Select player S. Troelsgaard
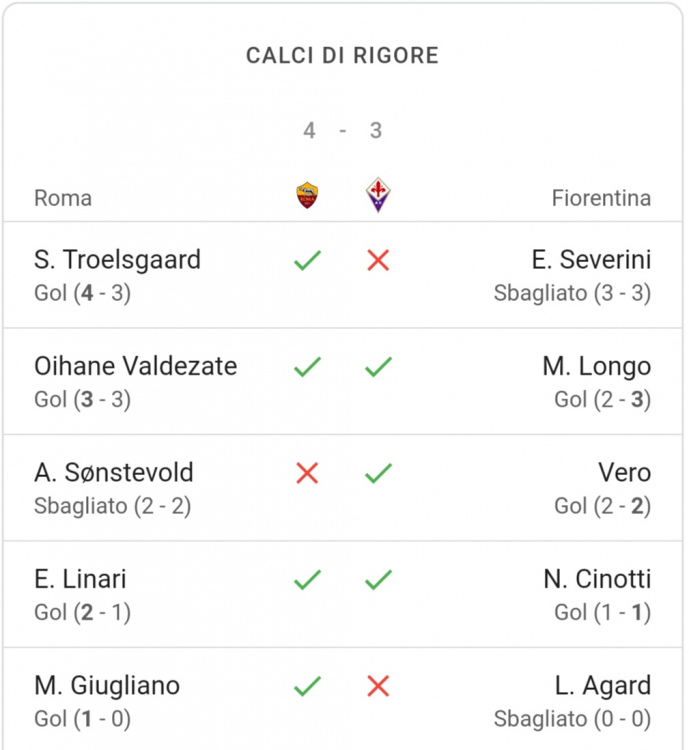 (117, 260)
